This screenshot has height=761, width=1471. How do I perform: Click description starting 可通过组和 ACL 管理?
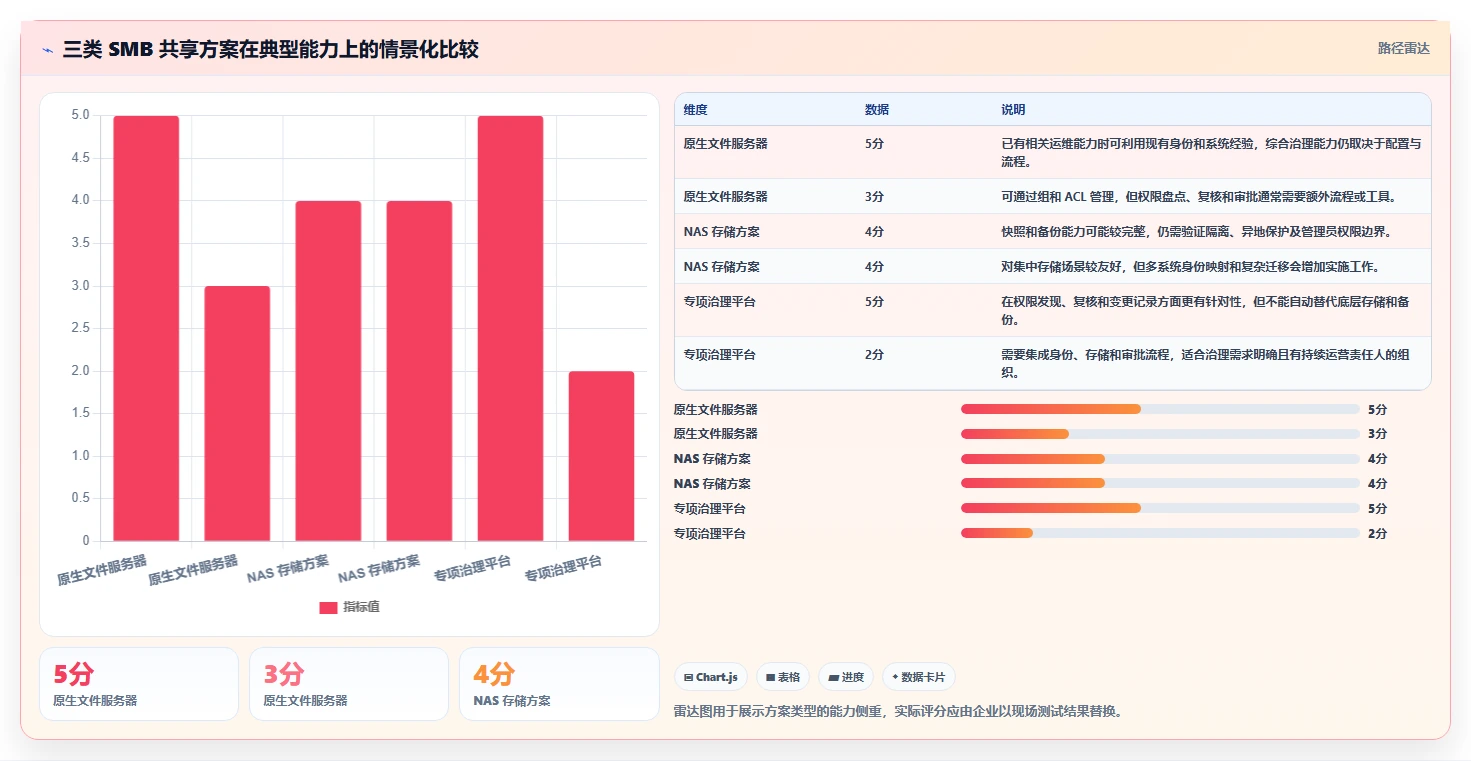click(x=1199, y=197)
